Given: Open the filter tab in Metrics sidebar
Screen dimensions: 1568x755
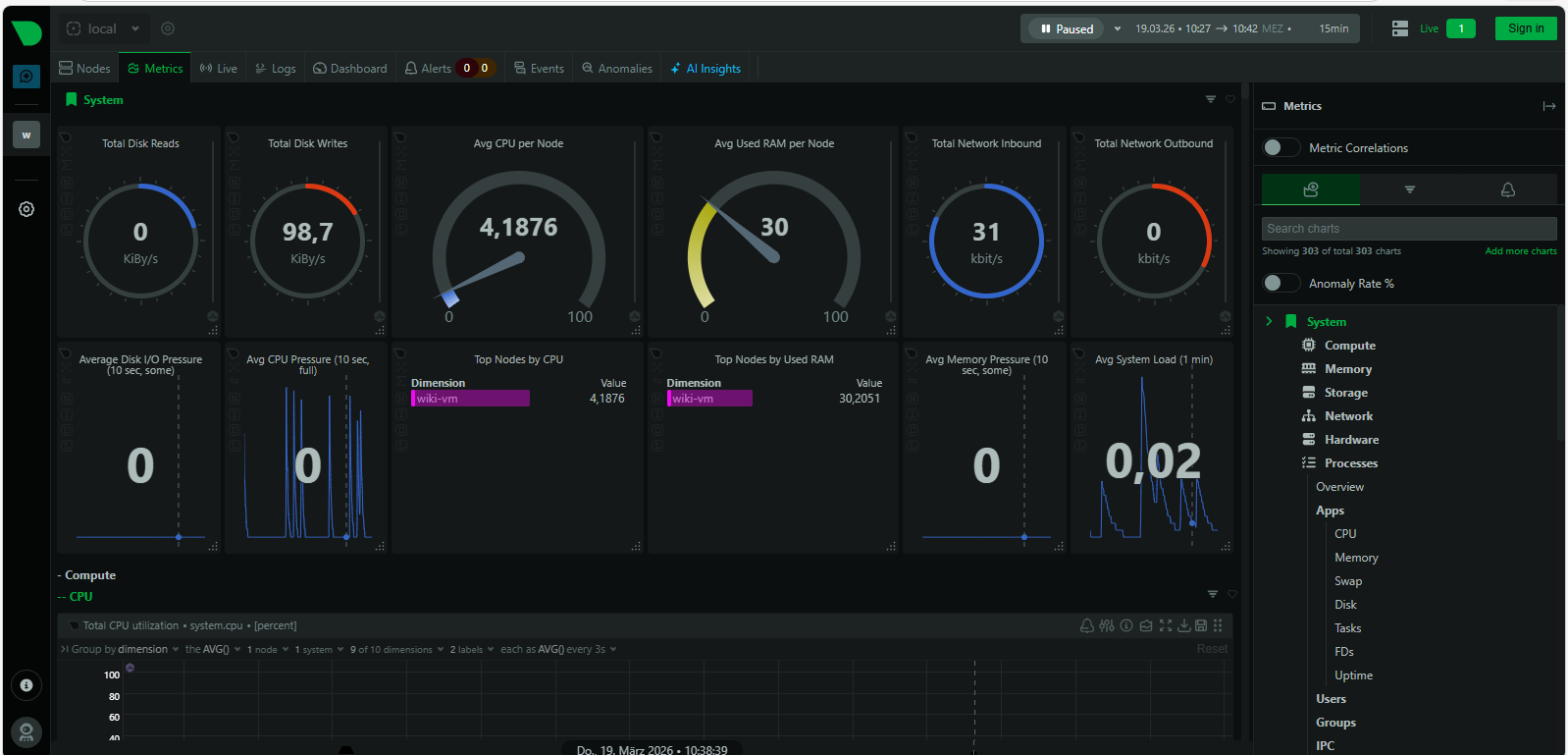Looking at the screenshot, I should 1409,189.
